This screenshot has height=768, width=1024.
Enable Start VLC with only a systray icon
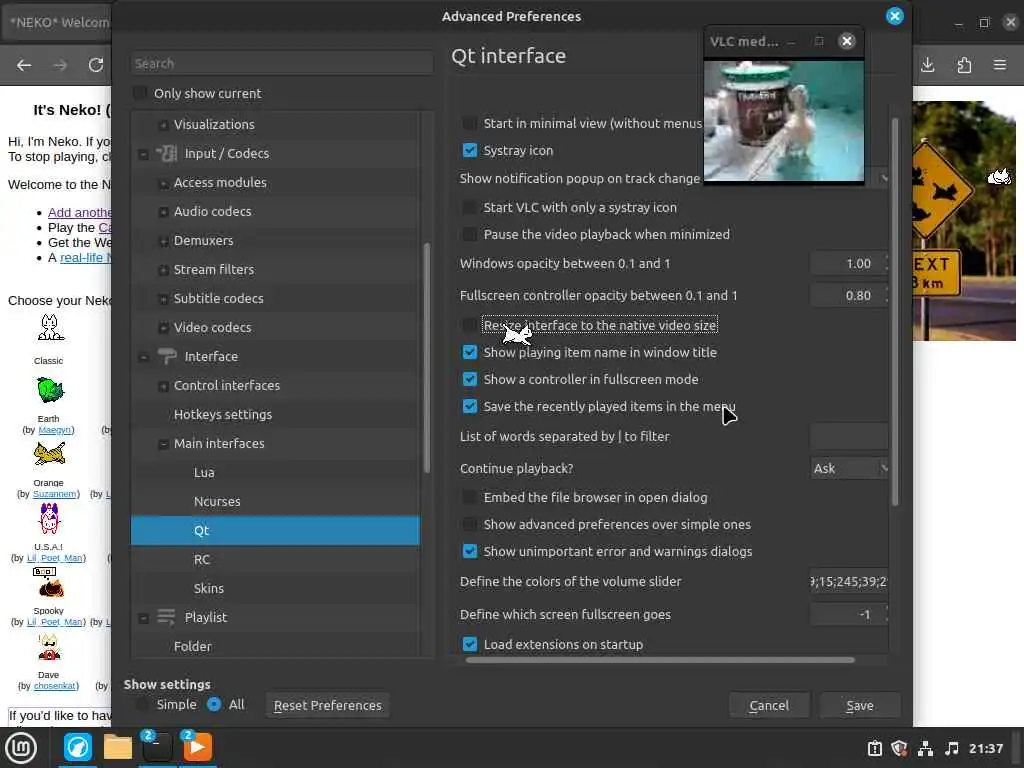(x=470, y=207)
